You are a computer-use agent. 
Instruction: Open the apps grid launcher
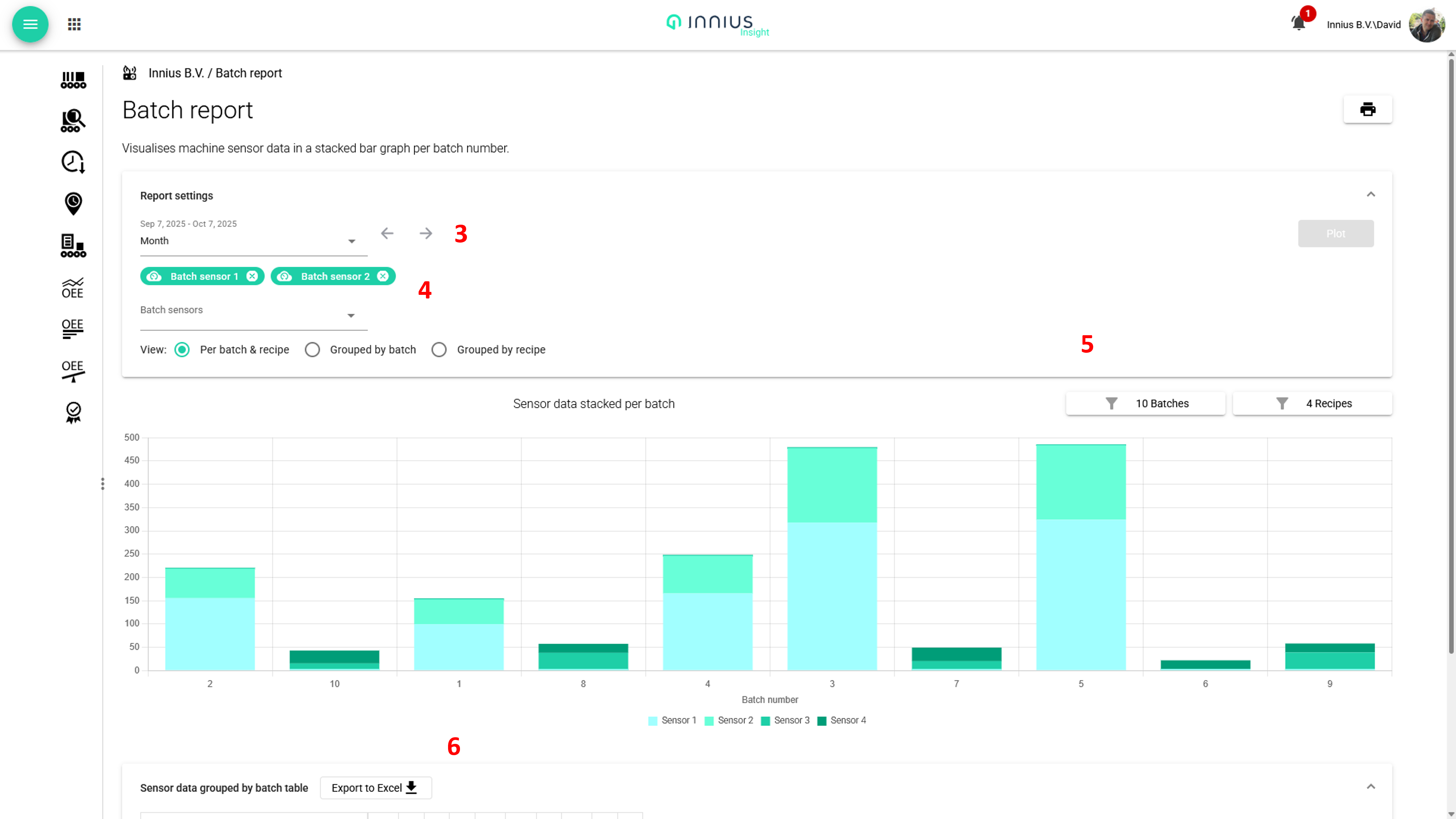(74, 24)
